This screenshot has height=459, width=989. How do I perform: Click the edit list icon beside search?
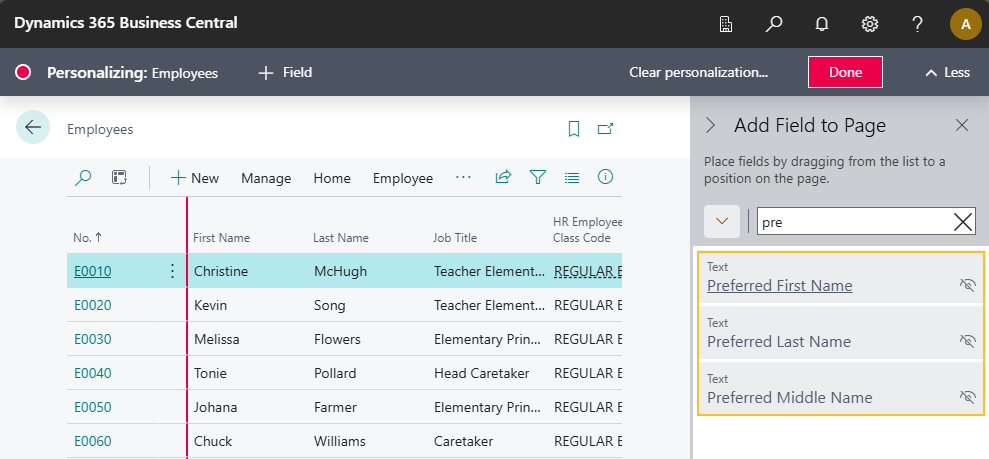pyautogui.click(x=119, y=178)
